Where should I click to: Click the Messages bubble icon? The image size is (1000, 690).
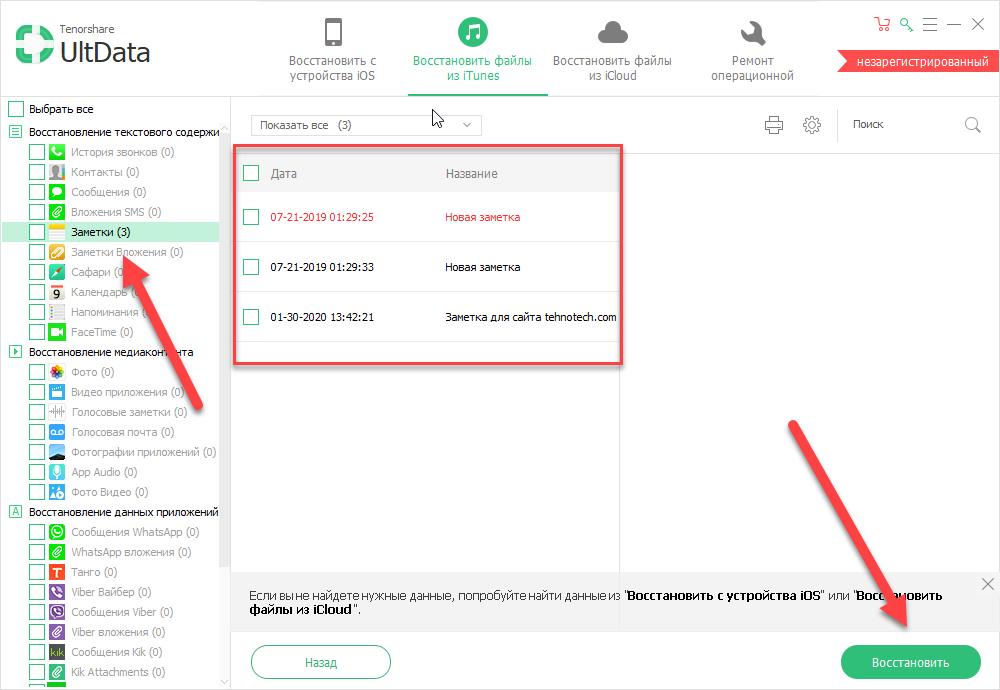57,192
